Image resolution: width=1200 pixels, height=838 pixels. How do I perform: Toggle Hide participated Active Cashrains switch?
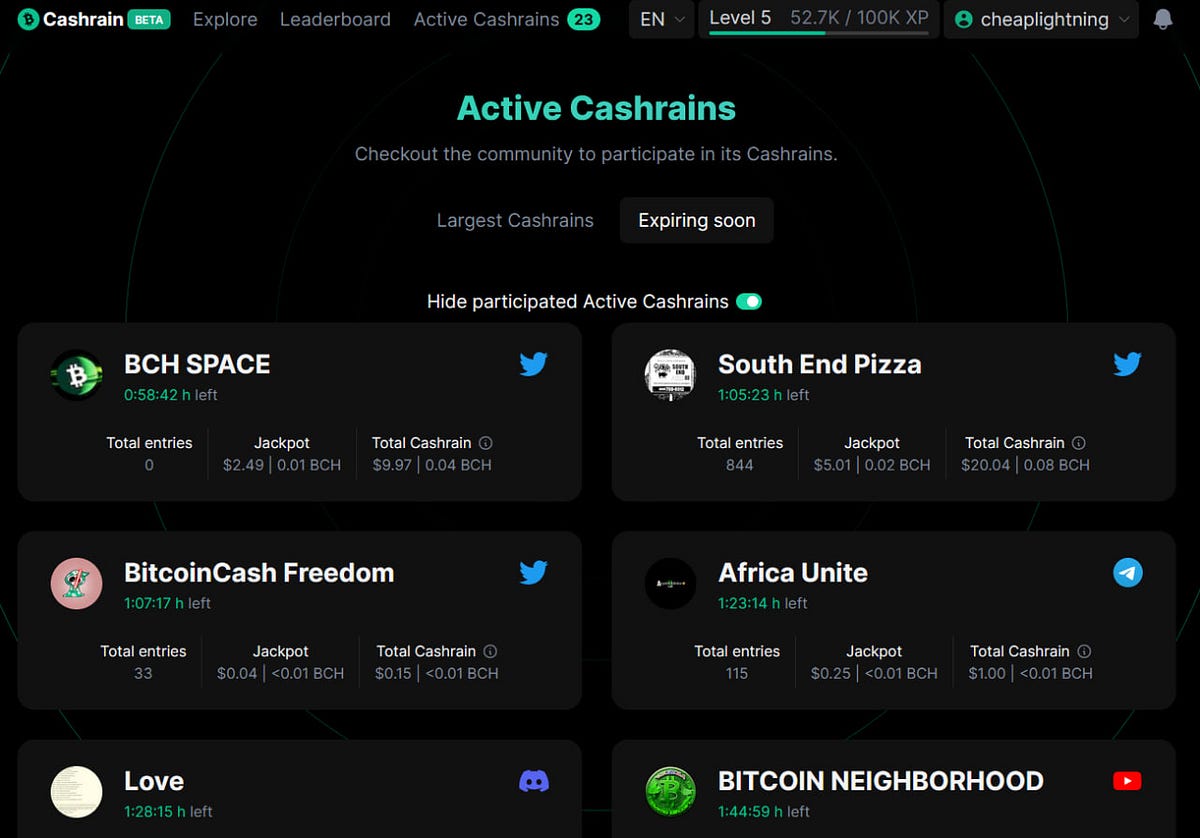click(749, 301)
